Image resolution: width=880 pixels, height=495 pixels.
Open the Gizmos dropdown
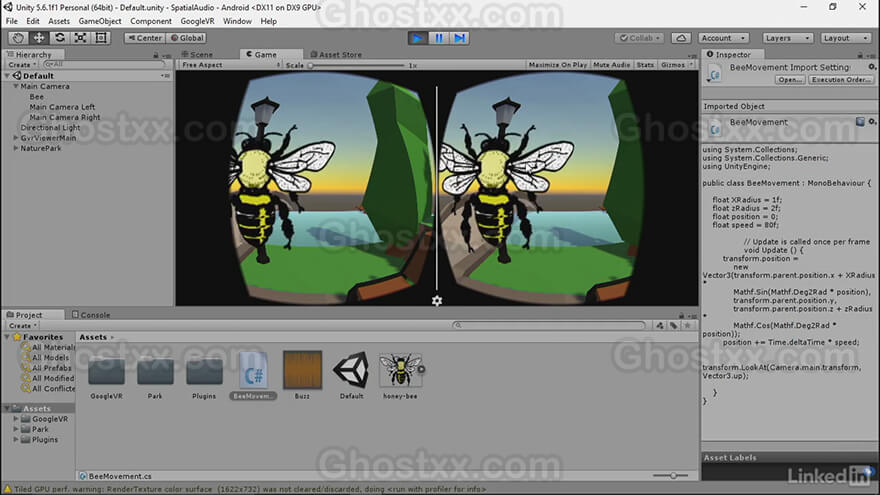click(676, 65)
